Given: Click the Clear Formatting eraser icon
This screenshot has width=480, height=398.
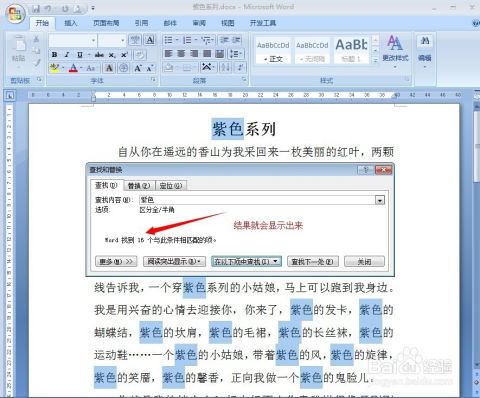Looking at the screenshot, I should point(140,55).
